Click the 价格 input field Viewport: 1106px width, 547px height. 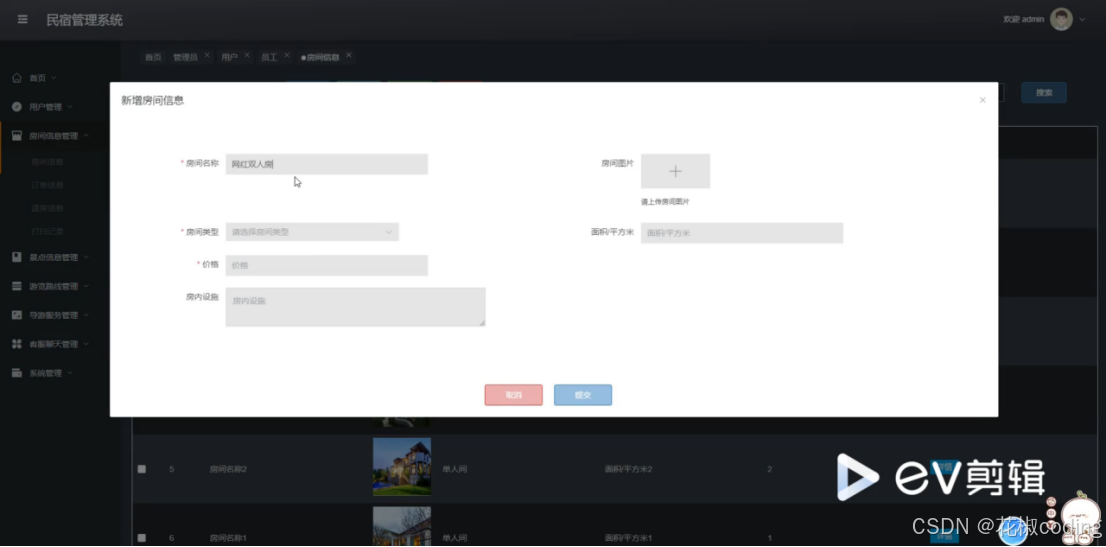pyautogui.click(x=327, y=265)
